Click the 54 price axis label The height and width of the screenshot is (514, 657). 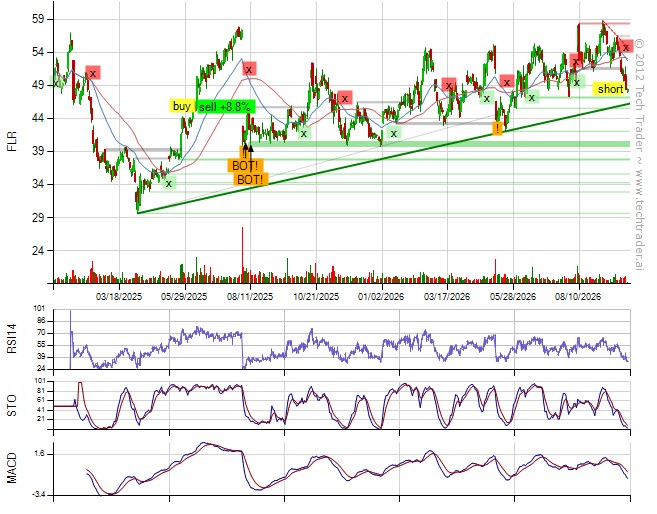click(x=36, y=52)
